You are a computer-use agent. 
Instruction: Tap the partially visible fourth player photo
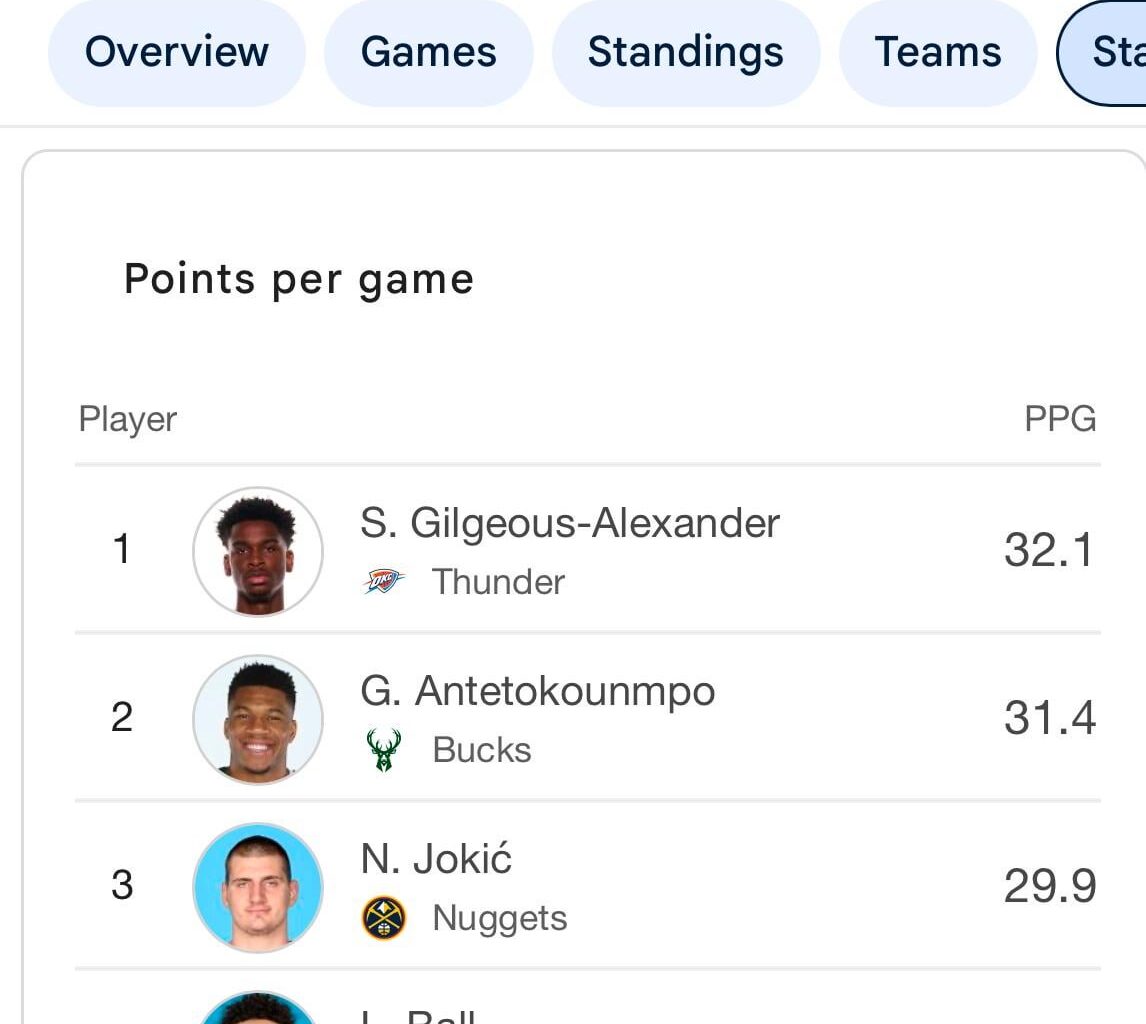click(258, 1008)
